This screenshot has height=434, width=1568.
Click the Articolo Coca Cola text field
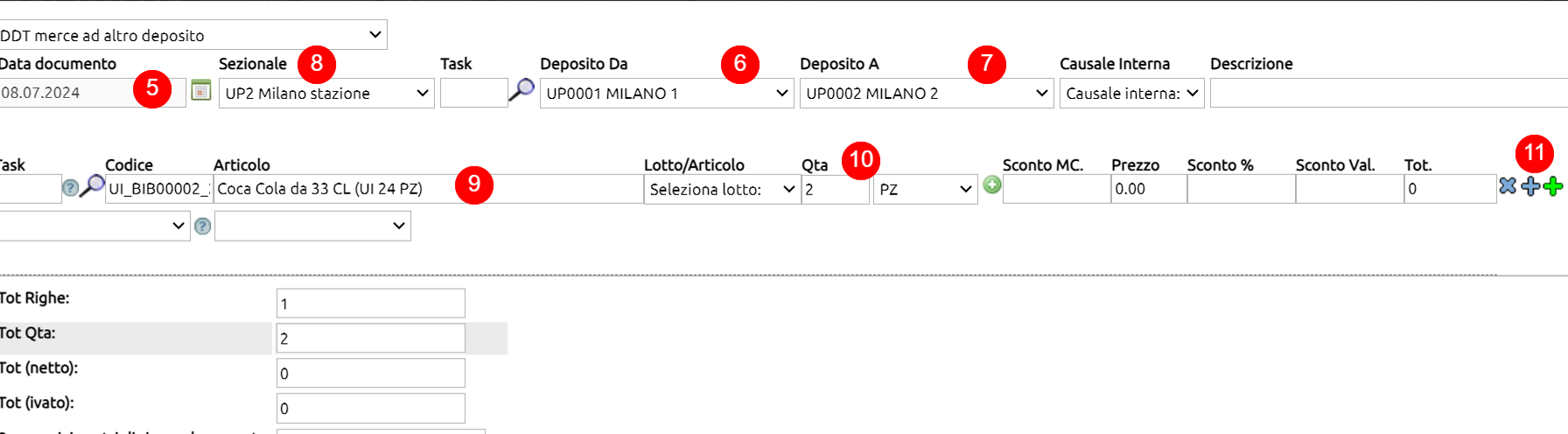(x=428, y=189)
